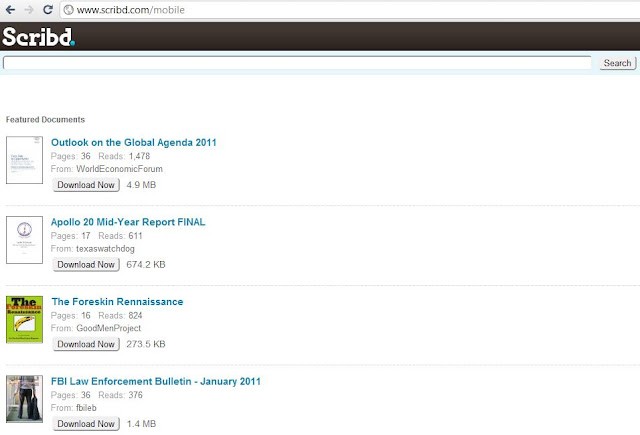
Task: Download The Foreskin Rennaissance document
Action: tap(86, 344)
